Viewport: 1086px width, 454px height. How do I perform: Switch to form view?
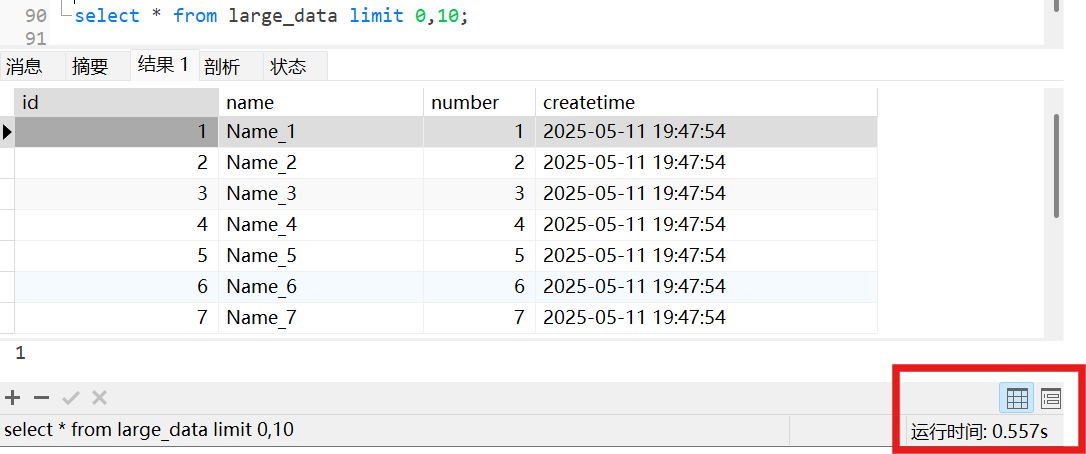pos(1050,399)
